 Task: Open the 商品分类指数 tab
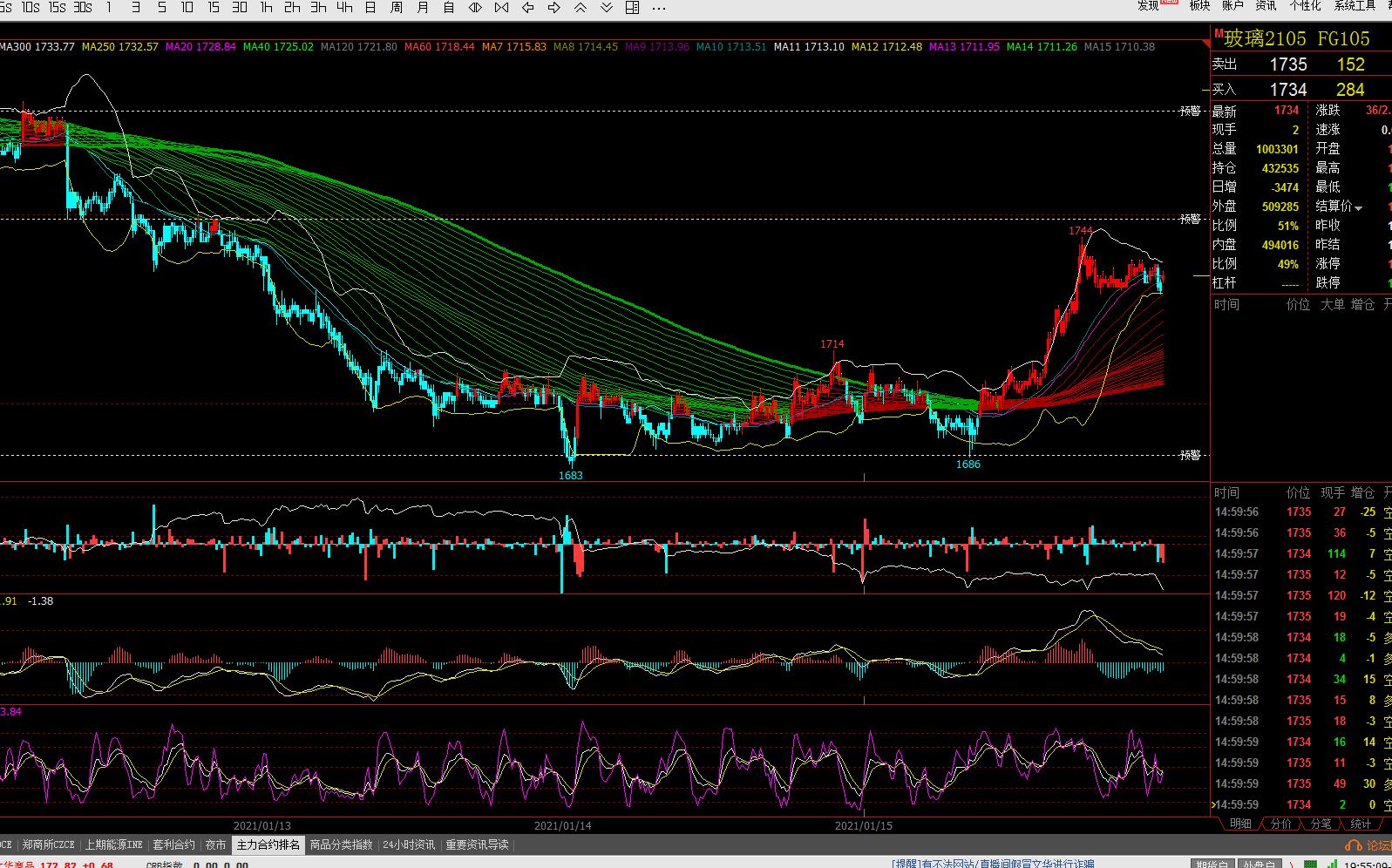pos(342,844)
